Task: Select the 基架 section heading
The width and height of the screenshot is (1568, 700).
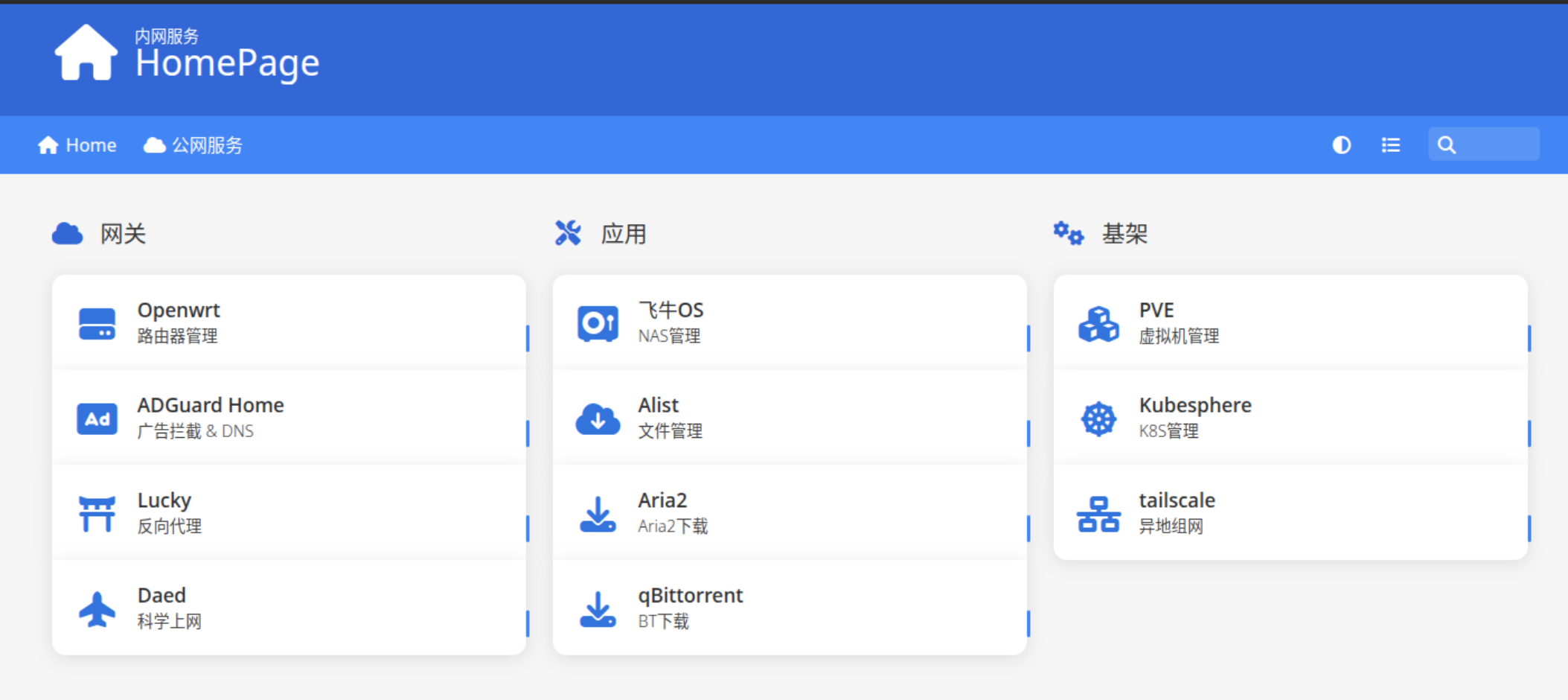Action: [x=1124, y=234]
